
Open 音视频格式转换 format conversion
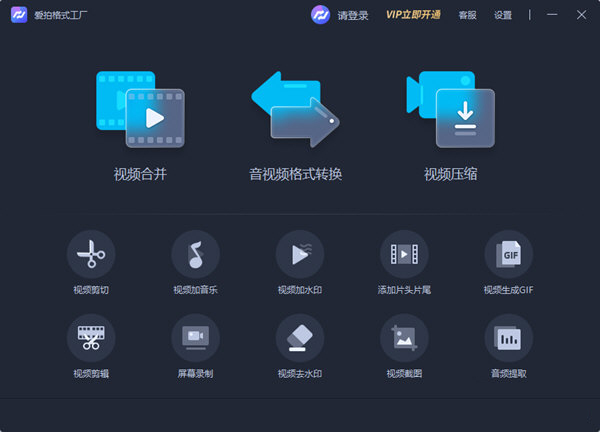(x=295, y=110)
